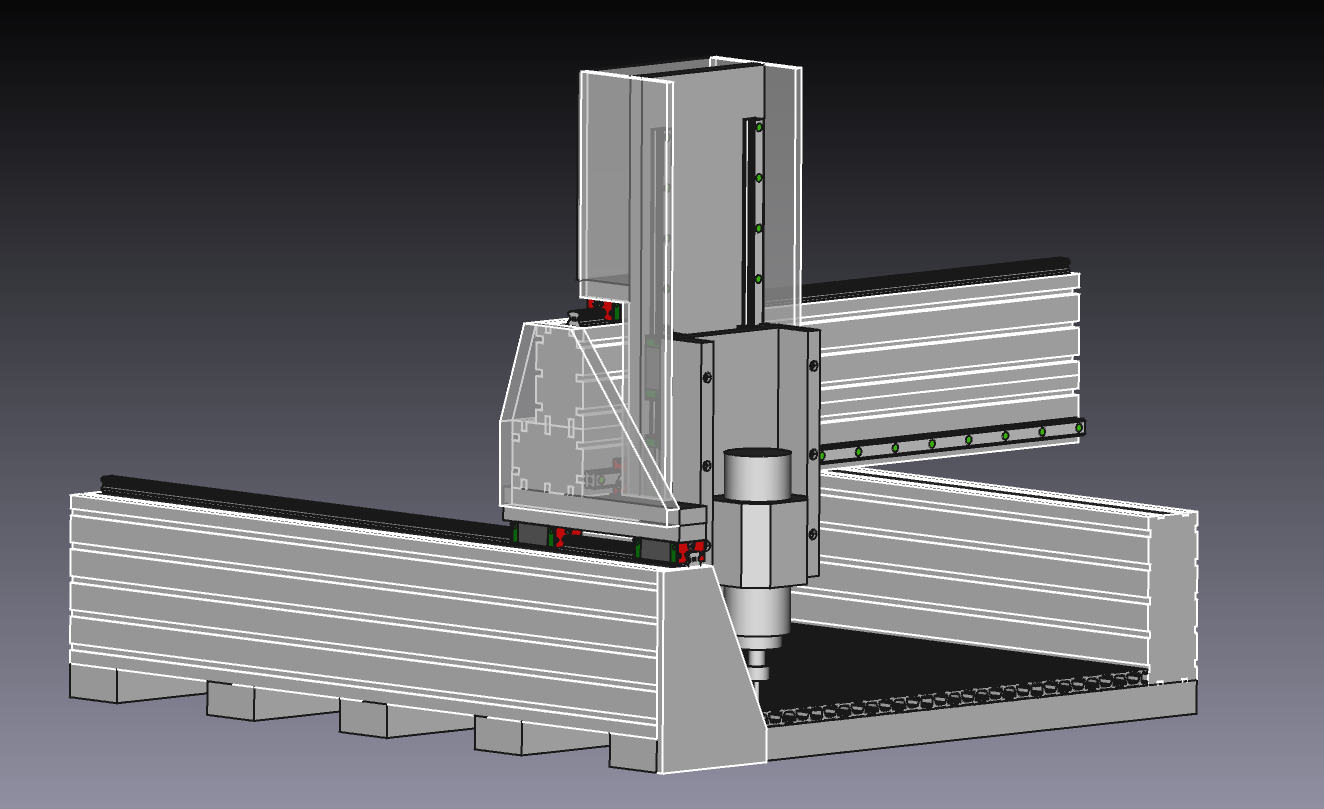This screenshot has height=809, width=1324.
Task: Select the horizontal gantry beam extrusion
Action: pyautogui.click(x=950, y=340)
